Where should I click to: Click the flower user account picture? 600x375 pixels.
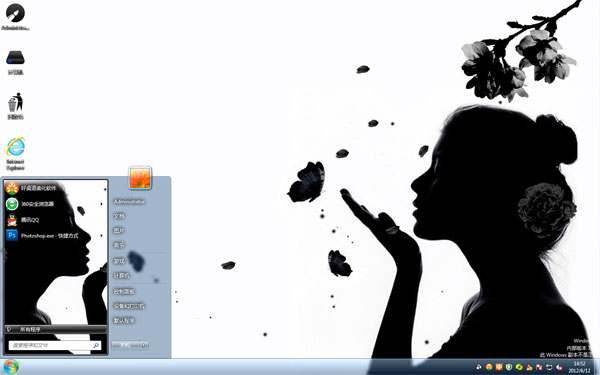140,178
